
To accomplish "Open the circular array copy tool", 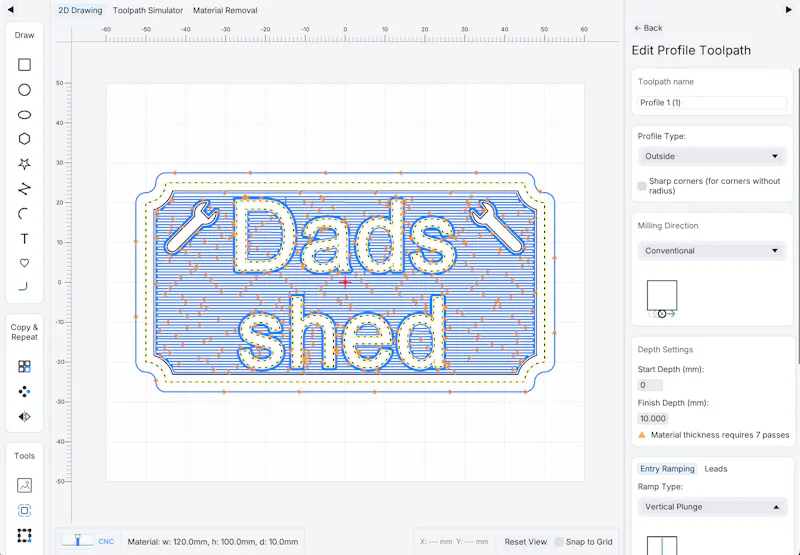I will 24,391.
